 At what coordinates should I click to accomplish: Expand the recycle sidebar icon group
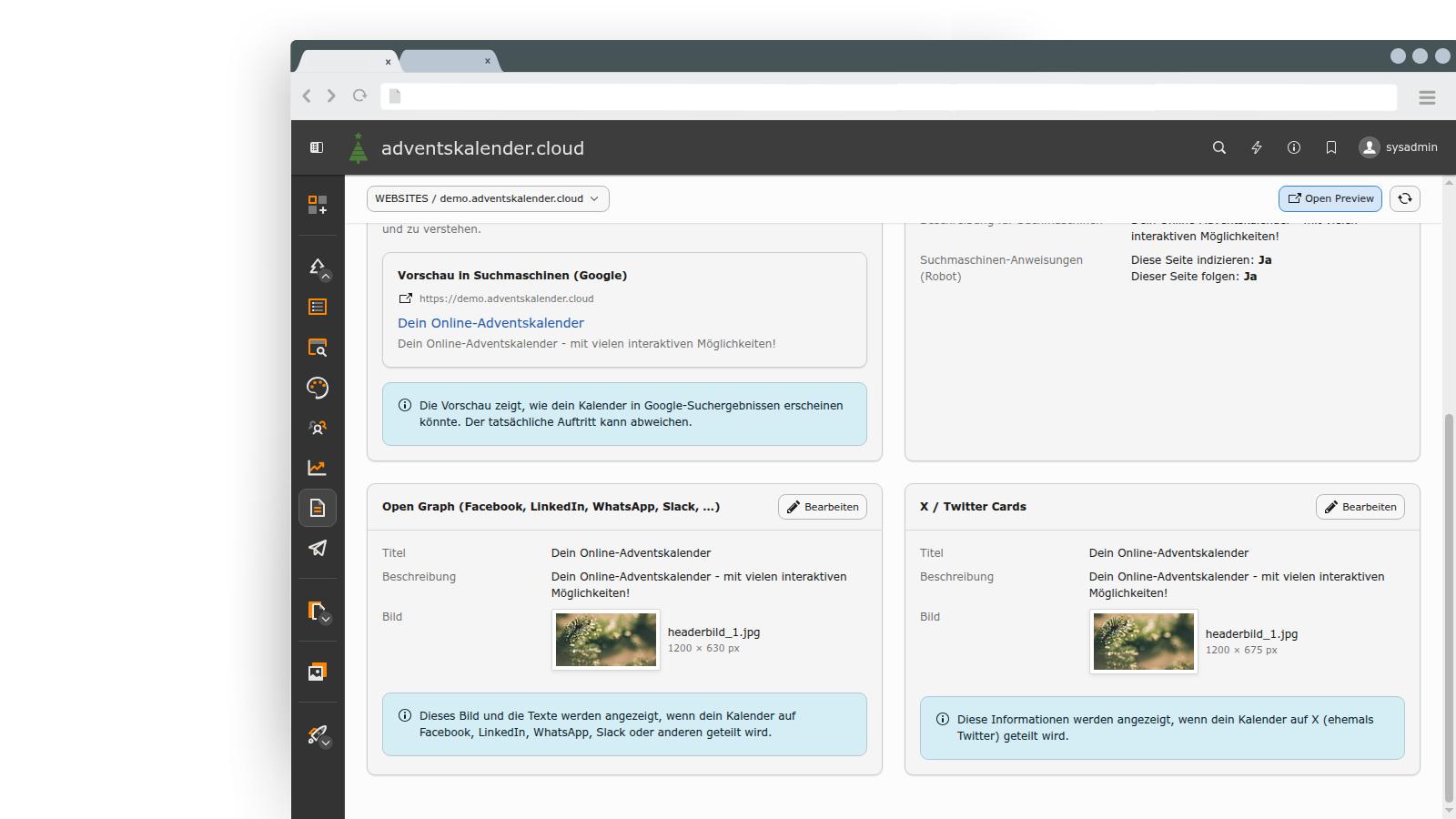click(318, 268)
